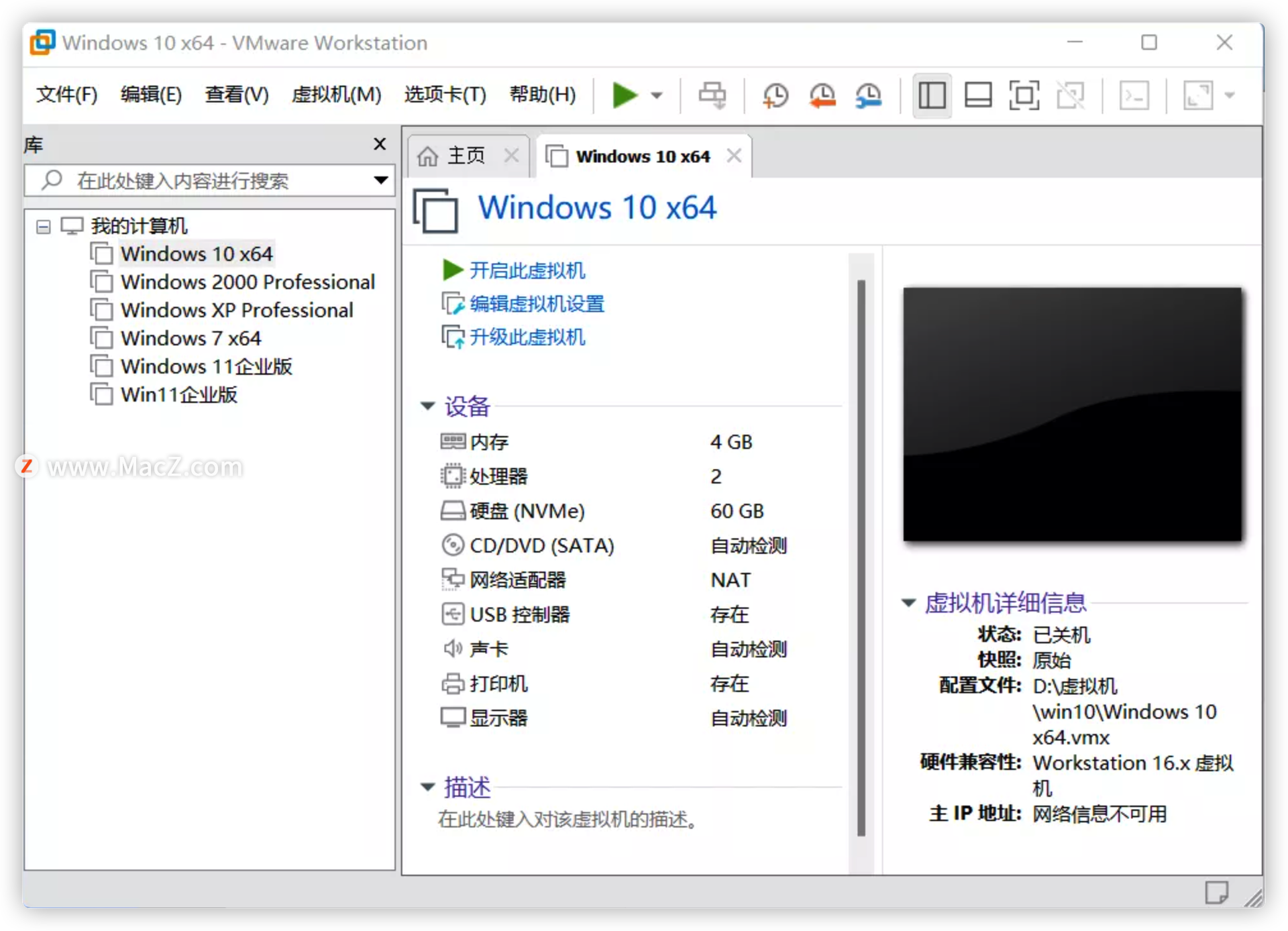Open the library search filter dropdown arrow
The width and height of the screenshot is (1288, 931).
click(x=381, y=180)
